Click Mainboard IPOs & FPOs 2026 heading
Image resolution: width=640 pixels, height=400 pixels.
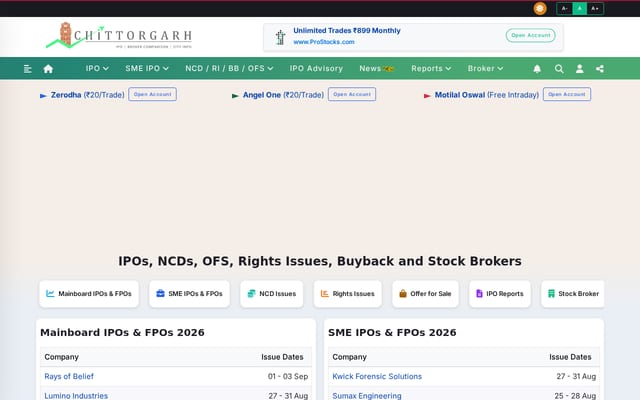[122, 333]
